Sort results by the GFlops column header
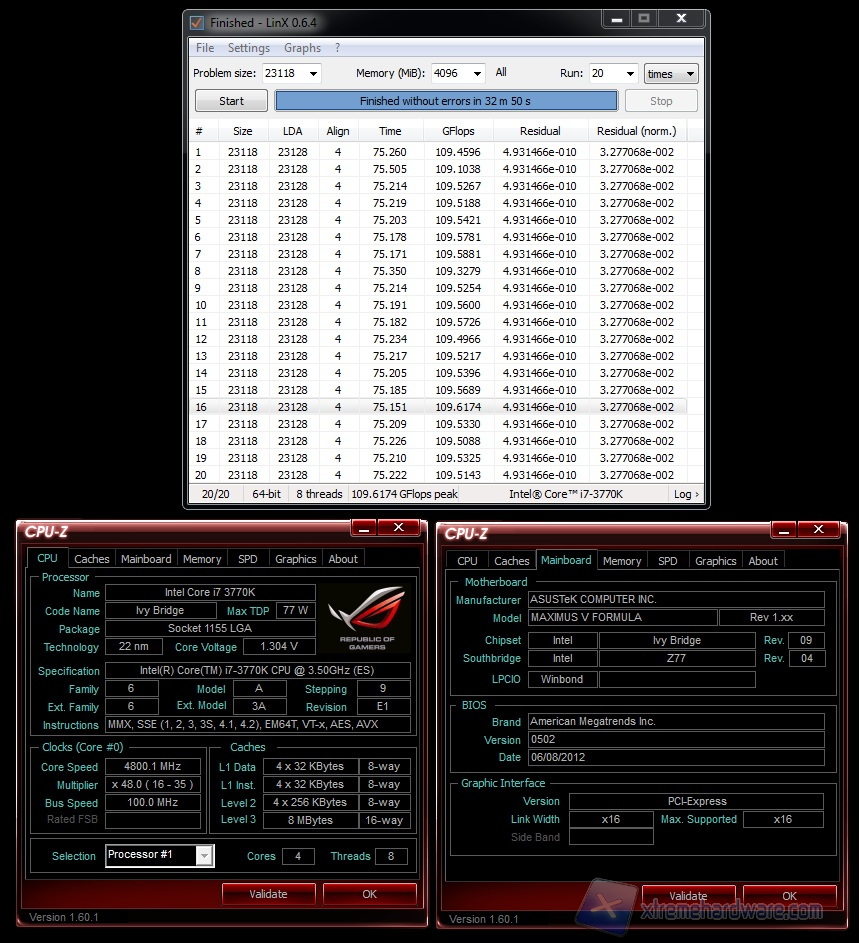This screenshot has width=859, height=943. pos(458,131)
